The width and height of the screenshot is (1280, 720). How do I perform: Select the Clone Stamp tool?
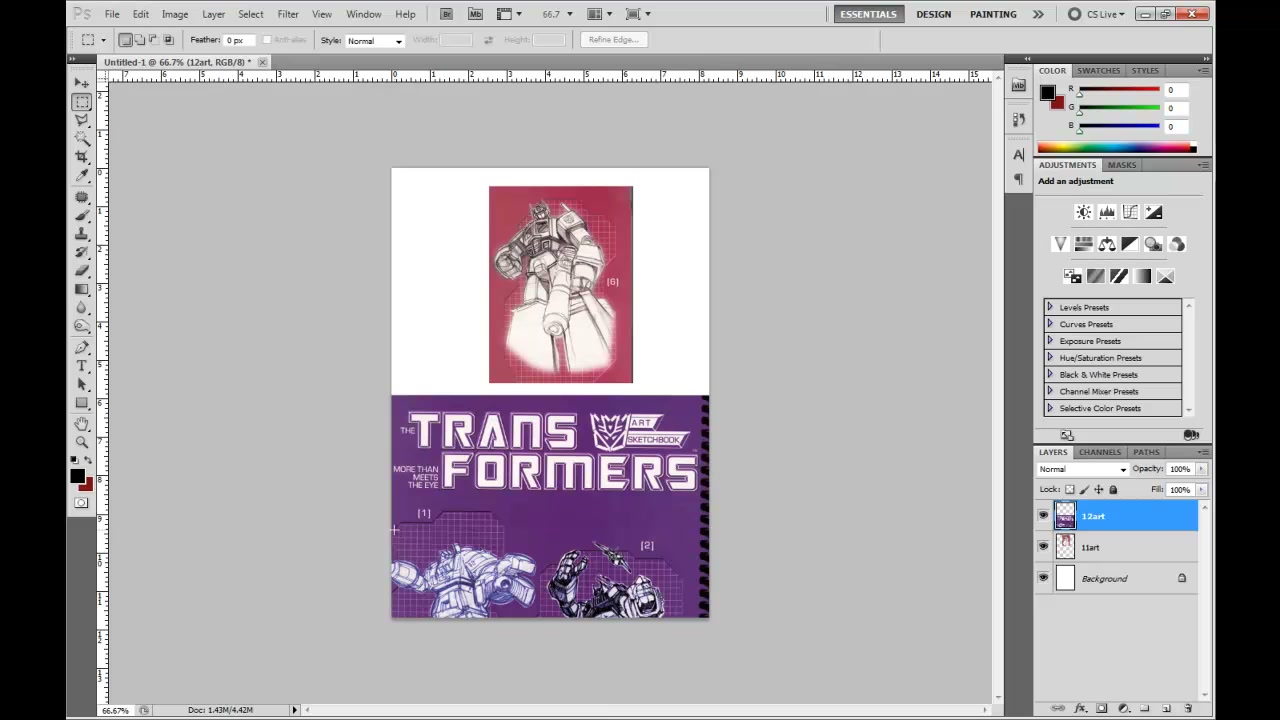pyautogui.click(x=82, y=234)
